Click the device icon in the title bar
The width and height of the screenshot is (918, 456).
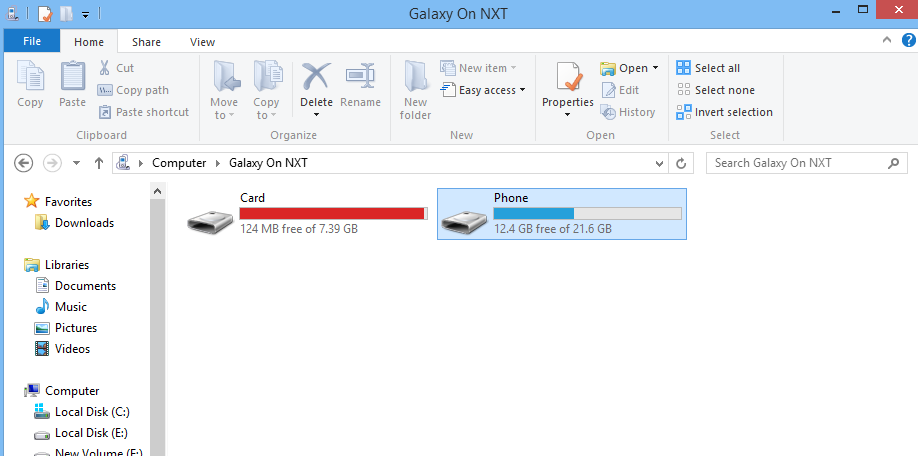click(12, 13)
